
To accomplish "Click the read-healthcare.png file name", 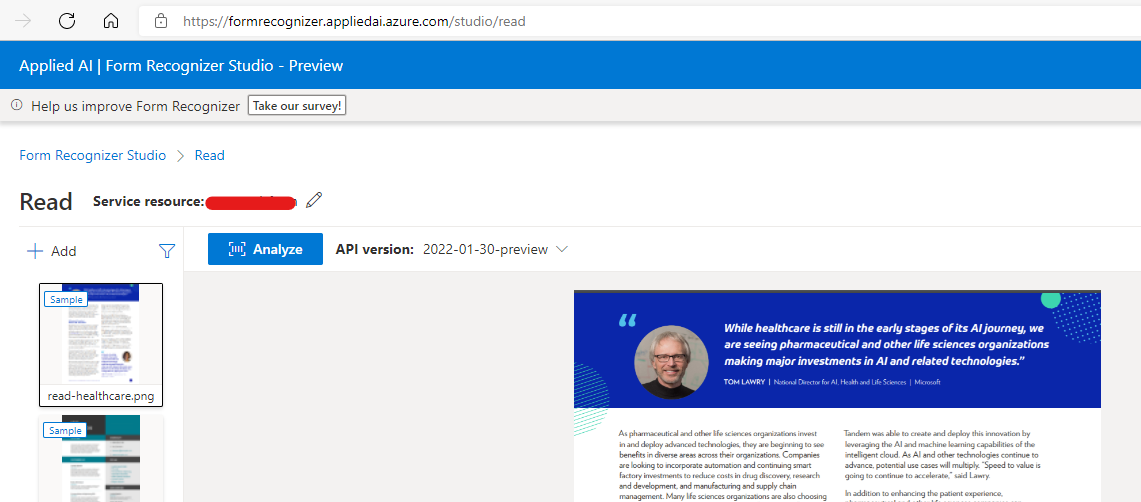I will point(101,397).
